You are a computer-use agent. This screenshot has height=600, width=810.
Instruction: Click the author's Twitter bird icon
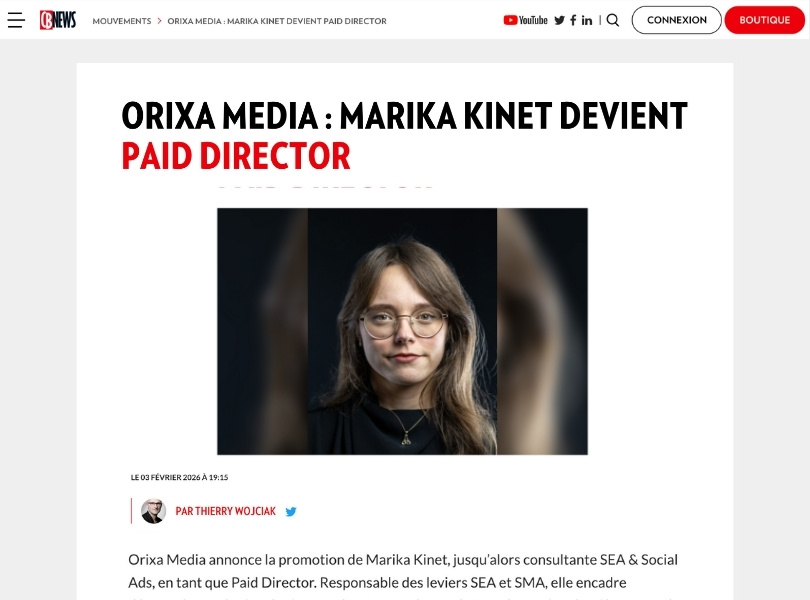pyautogui.click(x=291, y=512)
